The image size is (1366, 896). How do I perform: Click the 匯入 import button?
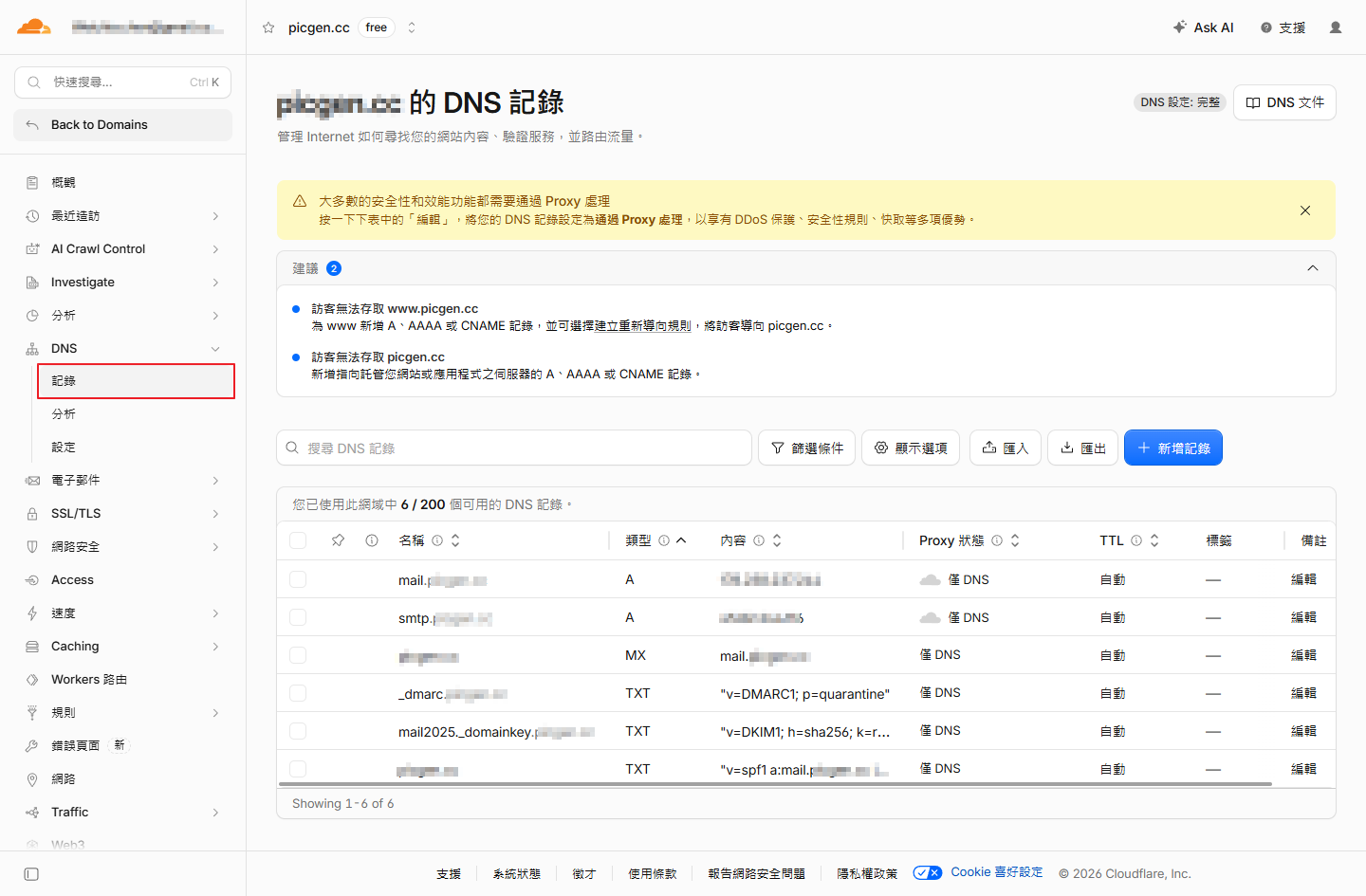click(1006, 448)
